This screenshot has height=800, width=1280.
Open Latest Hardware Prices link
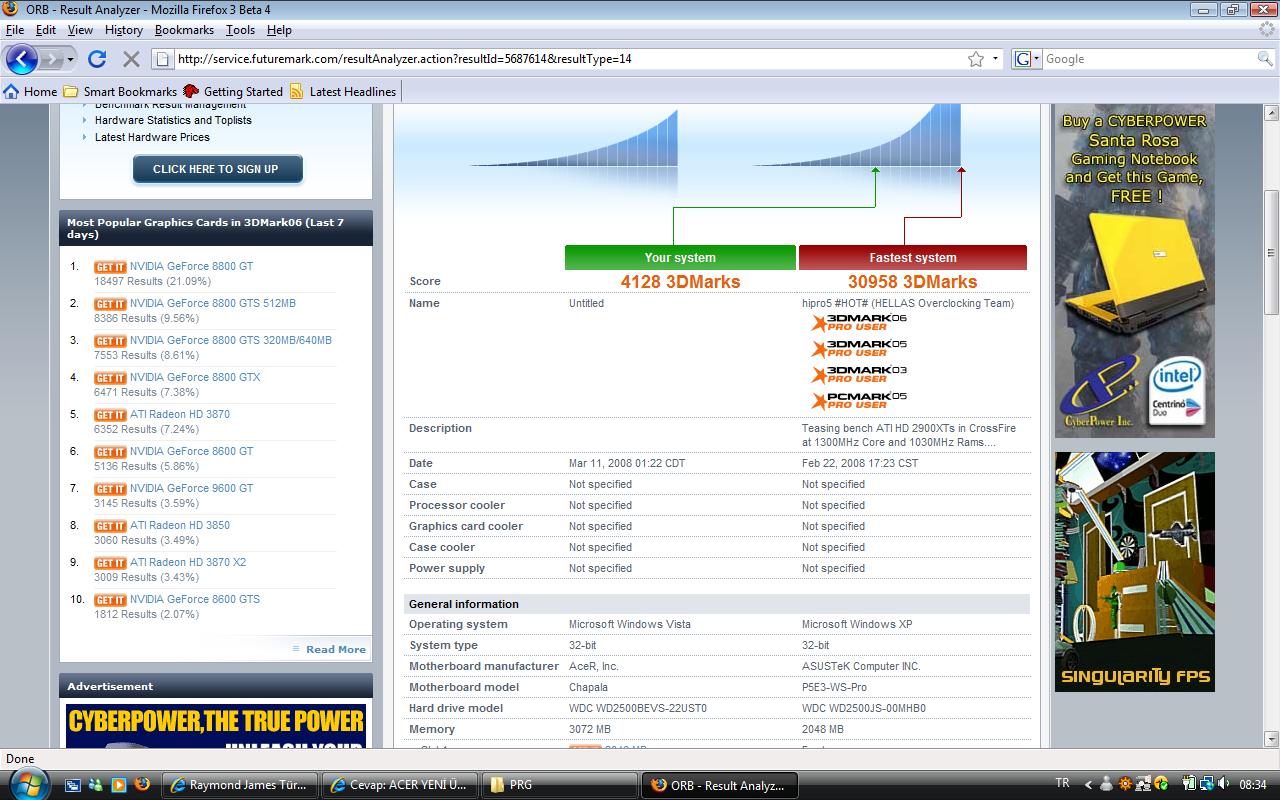point(152,137)
